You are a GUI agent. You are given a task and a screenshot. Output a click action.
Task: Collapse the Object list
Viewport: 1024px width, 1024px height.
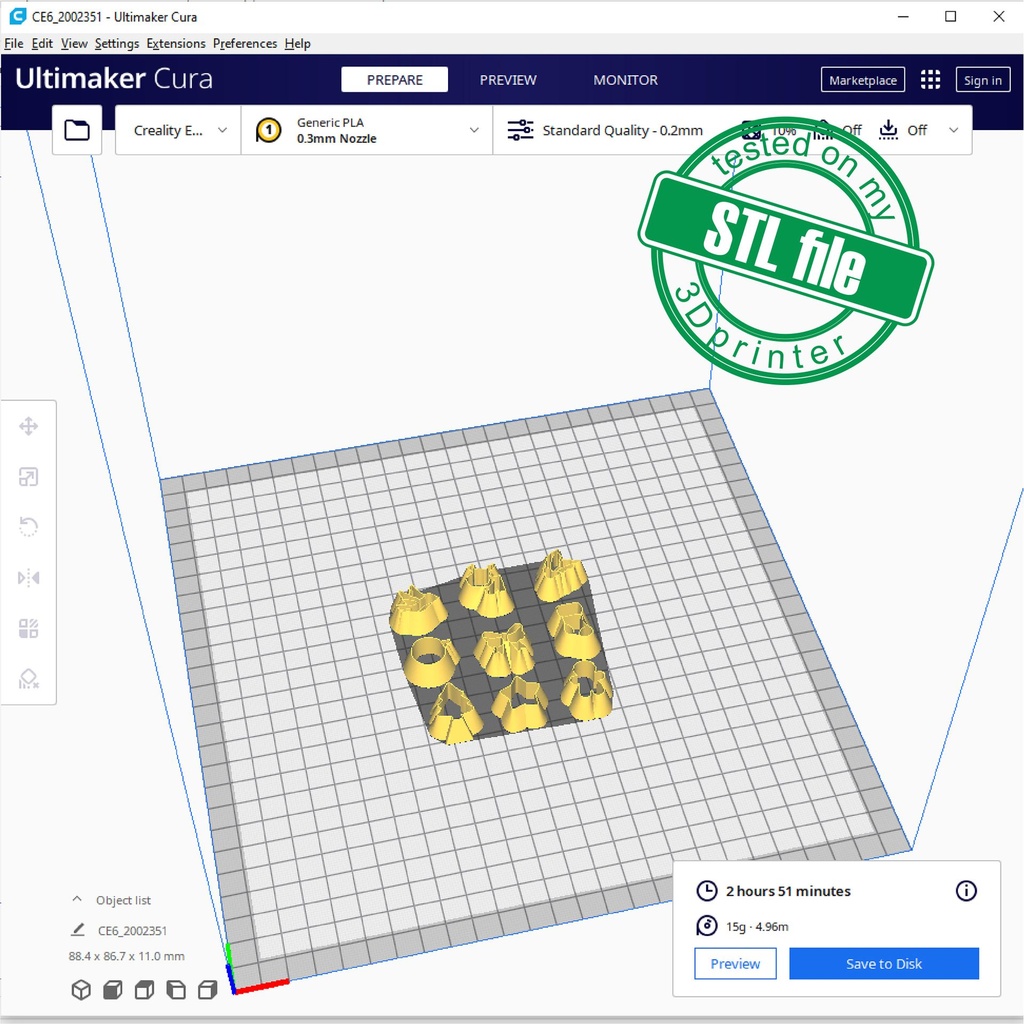[x=77, y=900]
